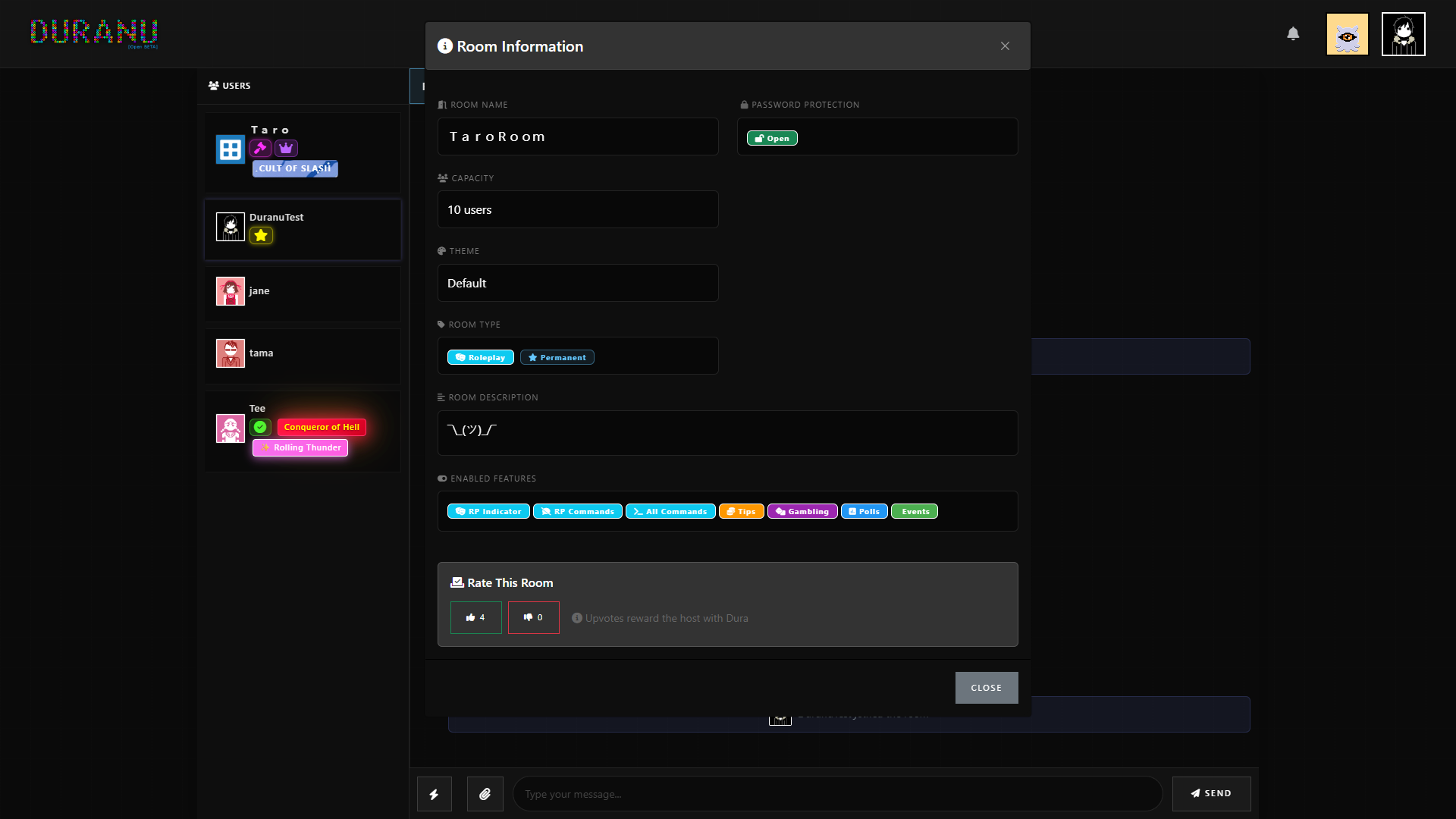Click the paperclip attachment icon
1456x819 pixels.
point(485,794)
